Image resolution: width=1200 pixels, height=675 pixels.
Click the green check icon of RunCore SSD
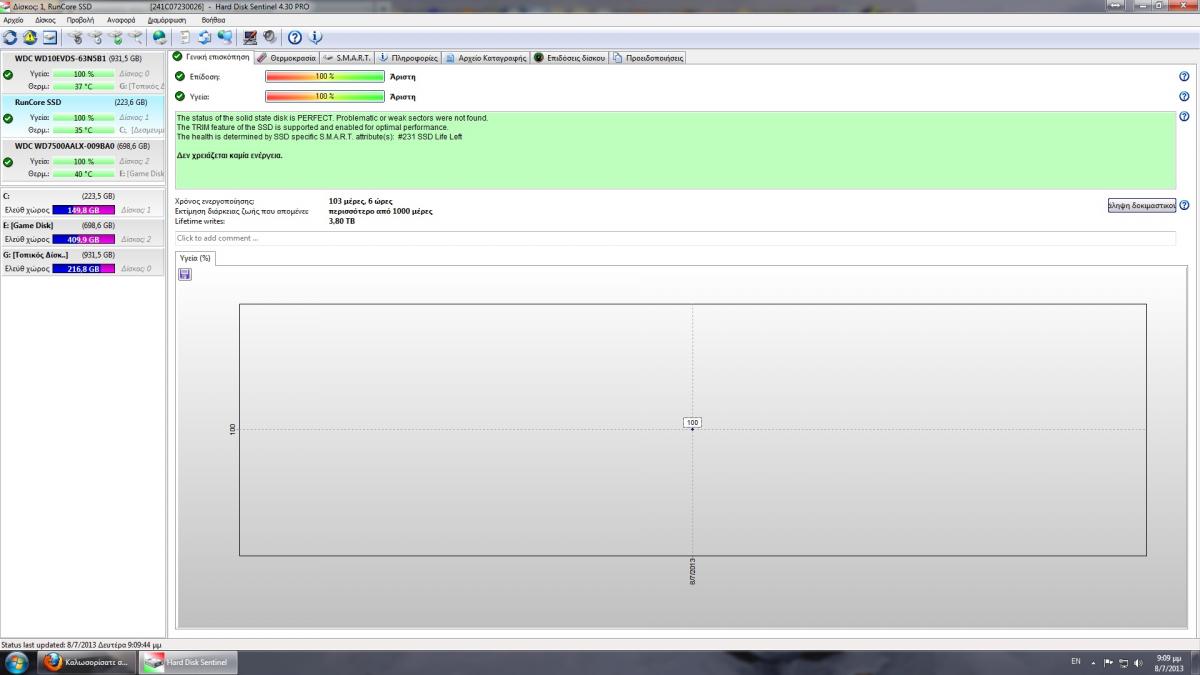[8, 118]
